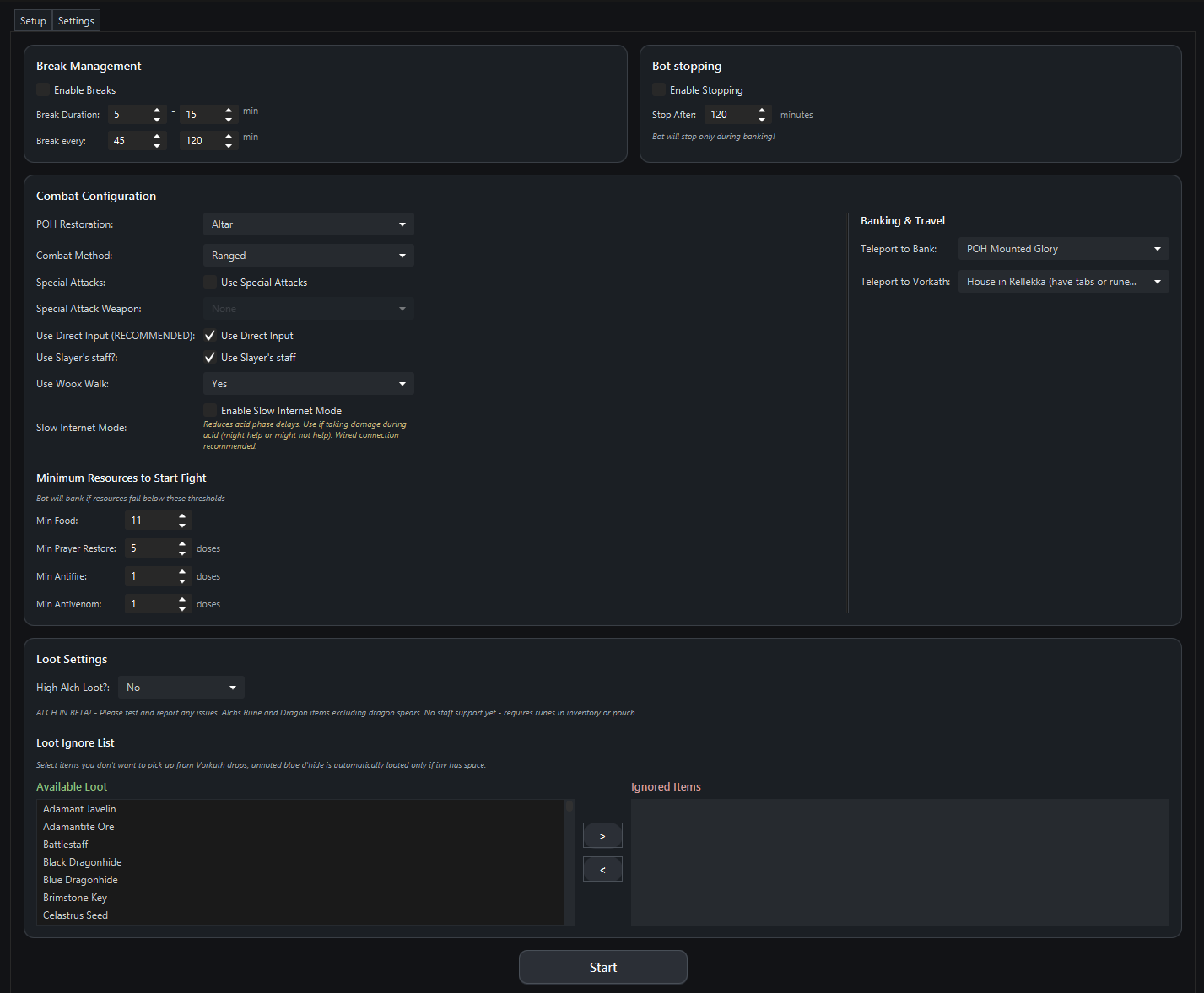Select the Setup tab
Viewport: 1204px width, 993px height.
pyautogui.click(x=33, y=21)
